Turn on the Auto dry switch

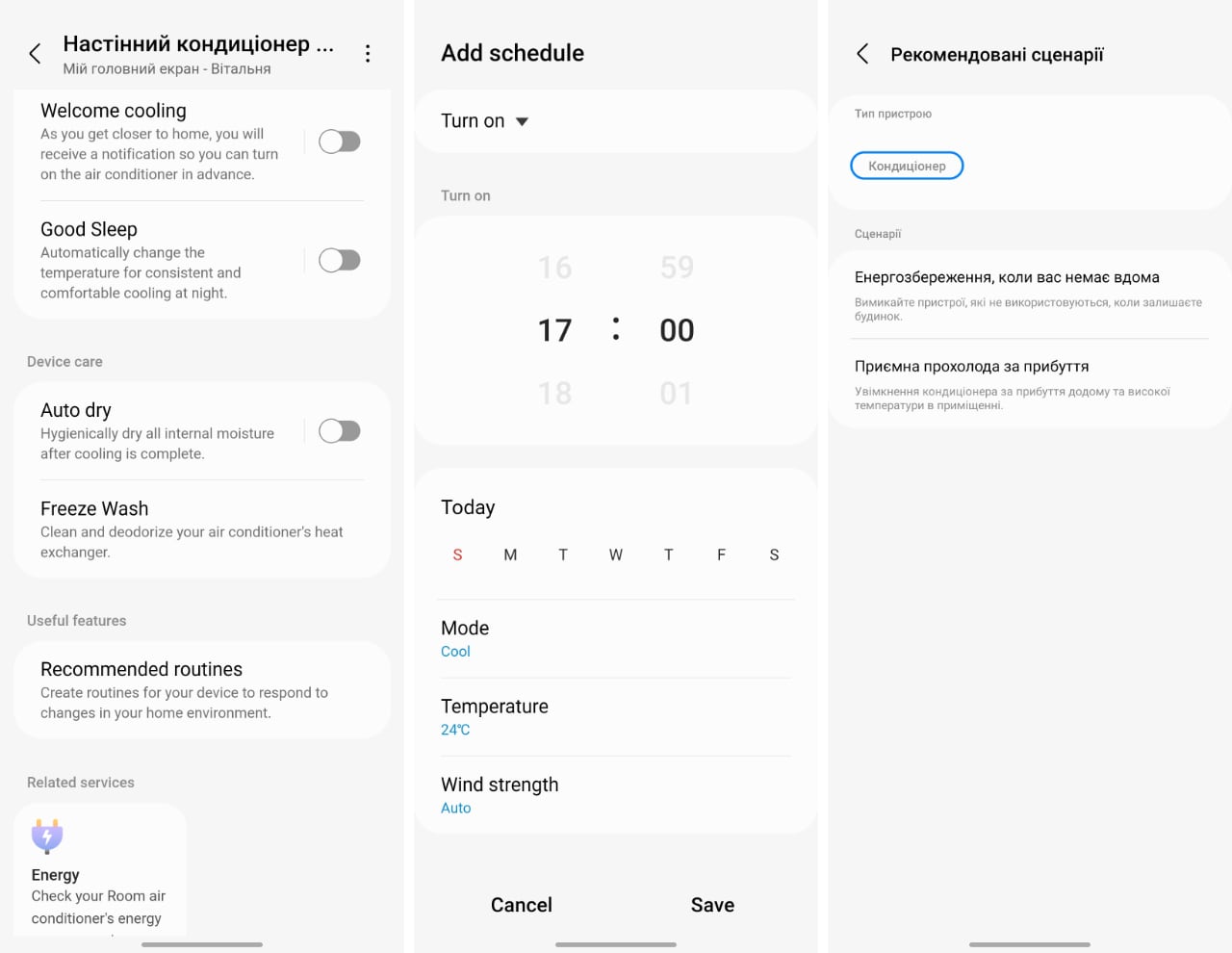pos(340,431)
